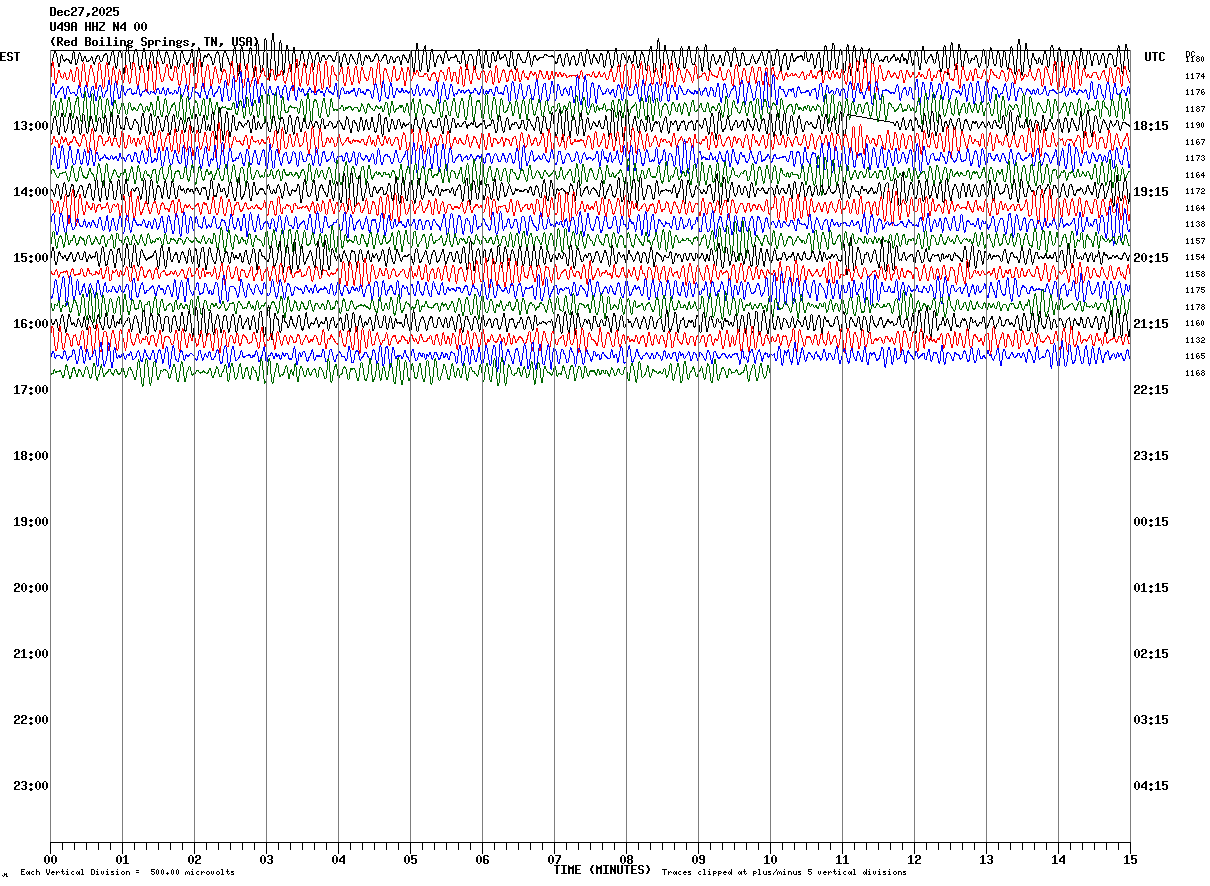Click the 00 minute axis label
The width and height of the screenshot is (1210, 886).
pyautogui.click(x=50, y=859)
